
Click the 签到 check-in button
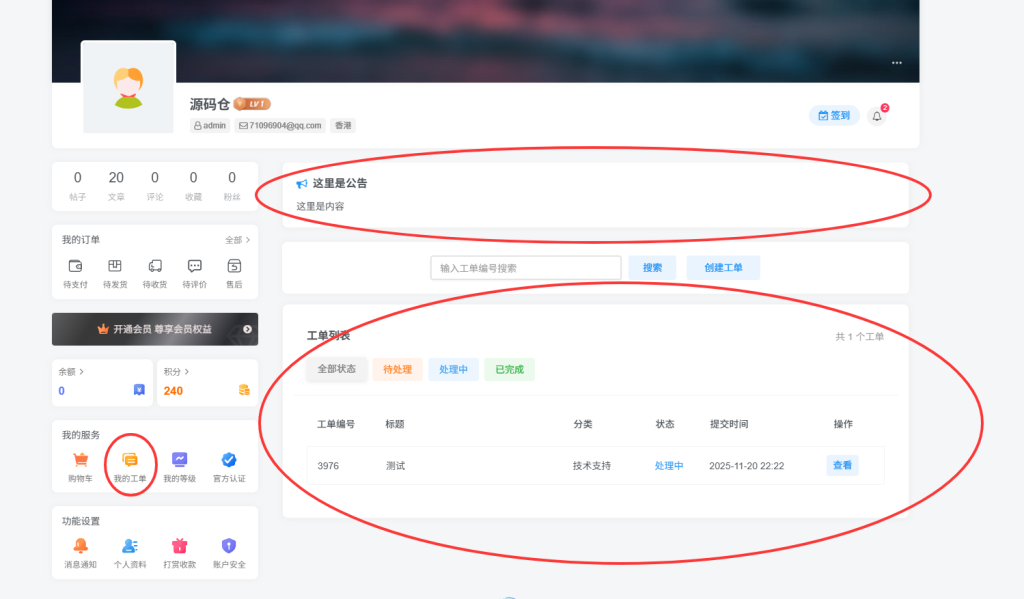click(x=833, y=115)
